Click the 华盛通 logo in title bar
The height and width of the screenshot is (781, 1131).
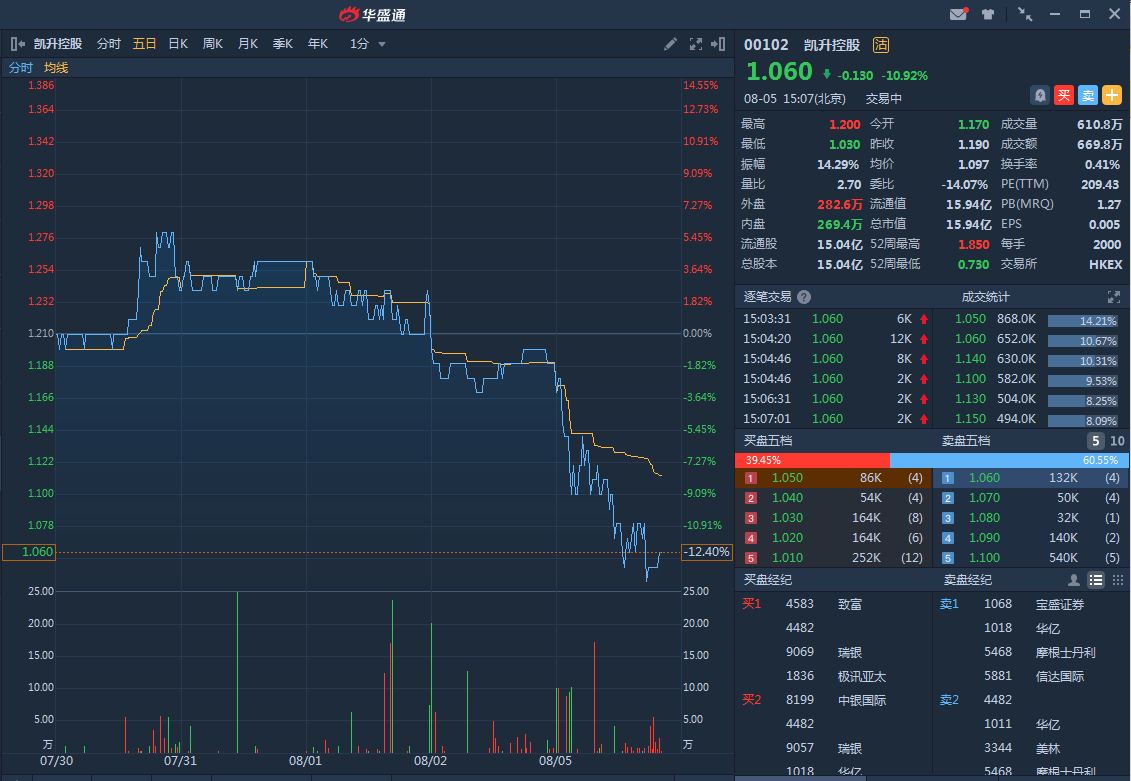(x=372, y=14)
